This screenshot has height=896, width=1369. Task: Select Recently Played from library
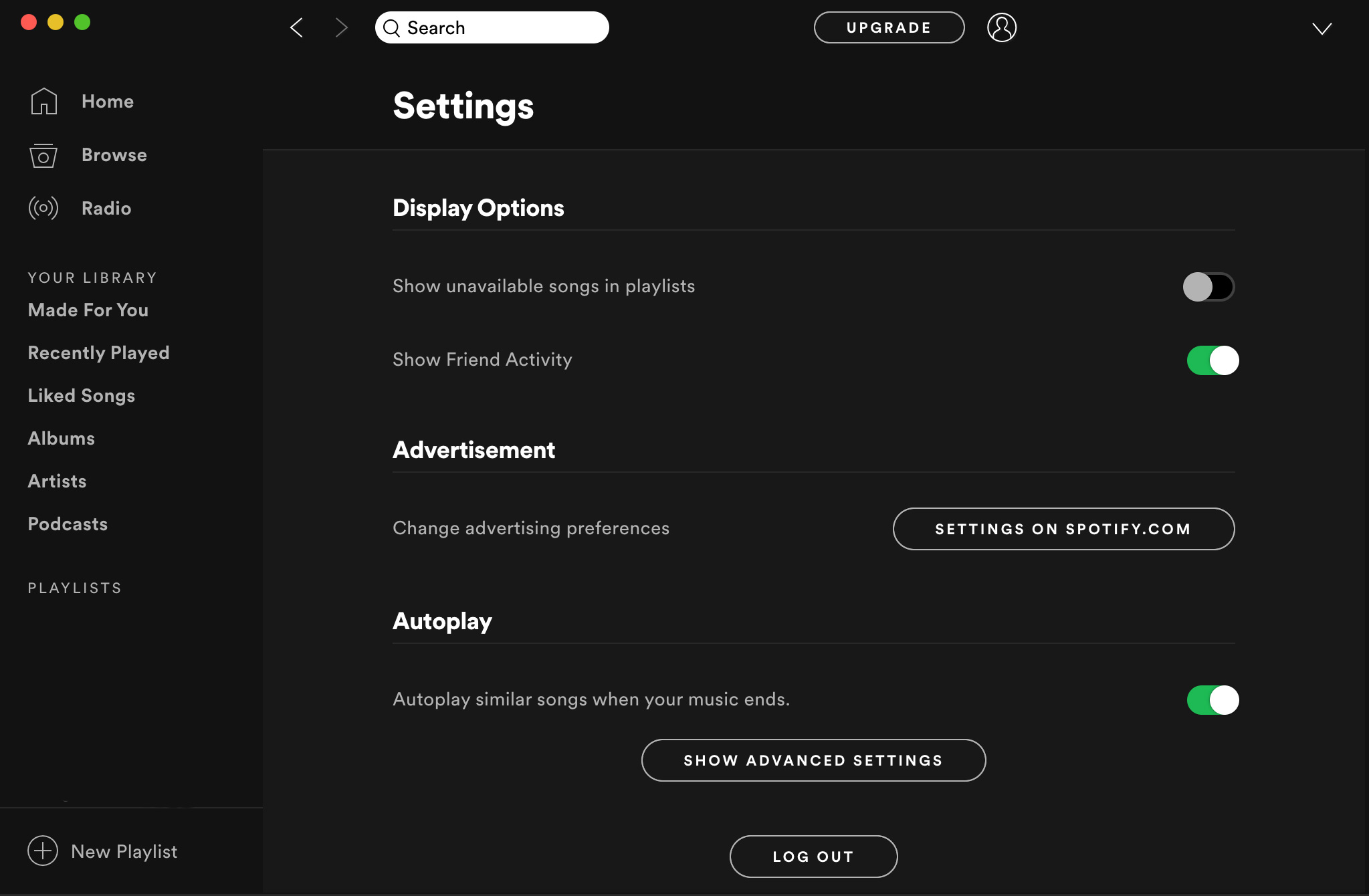98,352
